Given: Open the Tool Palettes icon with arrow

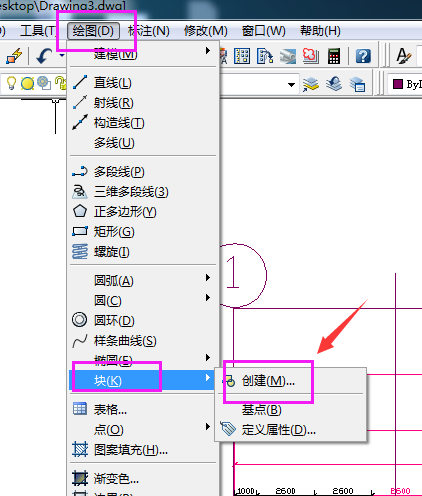Looking at the screenshot, I should (265, 56).
